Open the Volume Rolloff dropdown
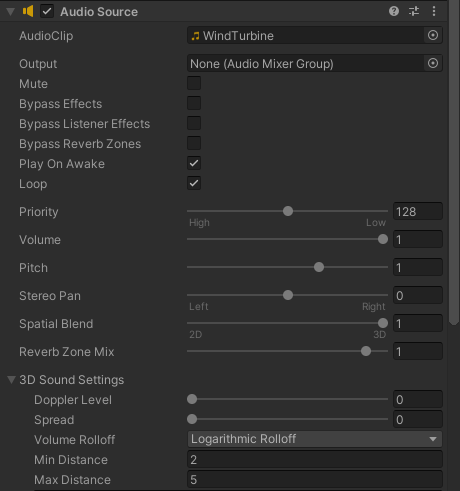This screenshot has width=460, height=491. [315, 439]
